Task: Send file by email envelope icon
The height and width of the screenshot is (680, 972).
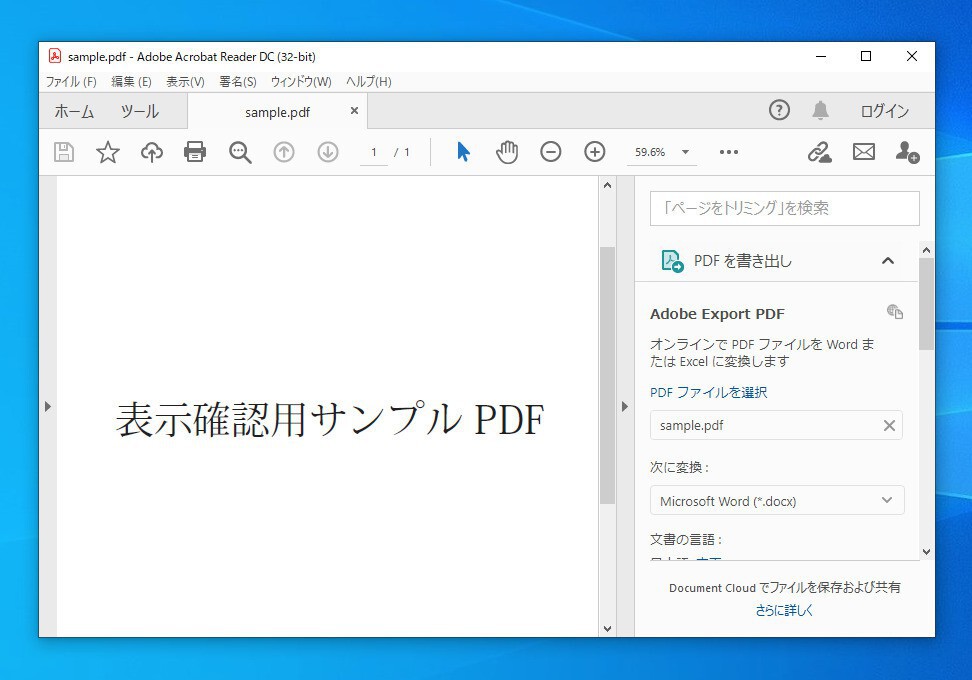Action: 863,152
